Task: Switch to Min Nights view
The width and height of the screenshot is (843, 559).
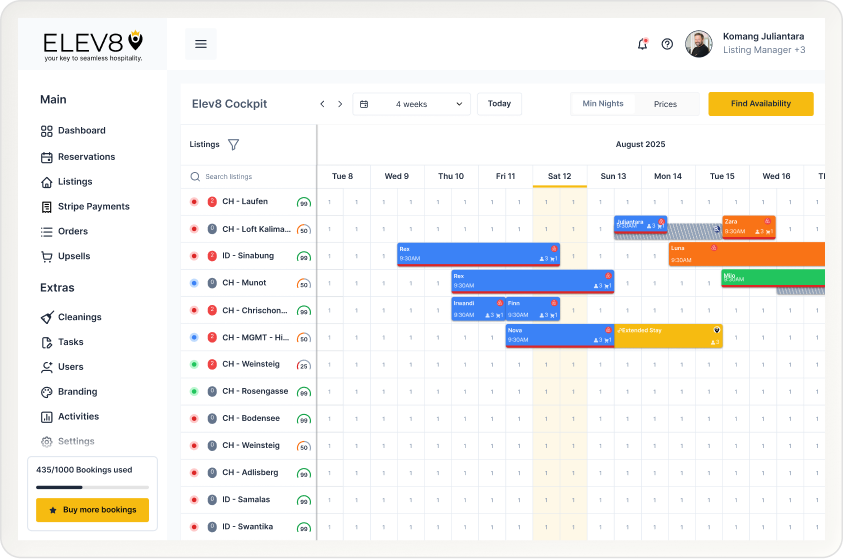Action: coord(603,104)
